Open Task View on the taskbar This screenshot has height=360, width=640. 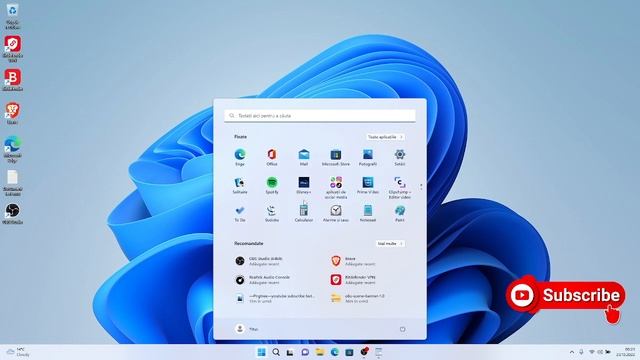290,352
